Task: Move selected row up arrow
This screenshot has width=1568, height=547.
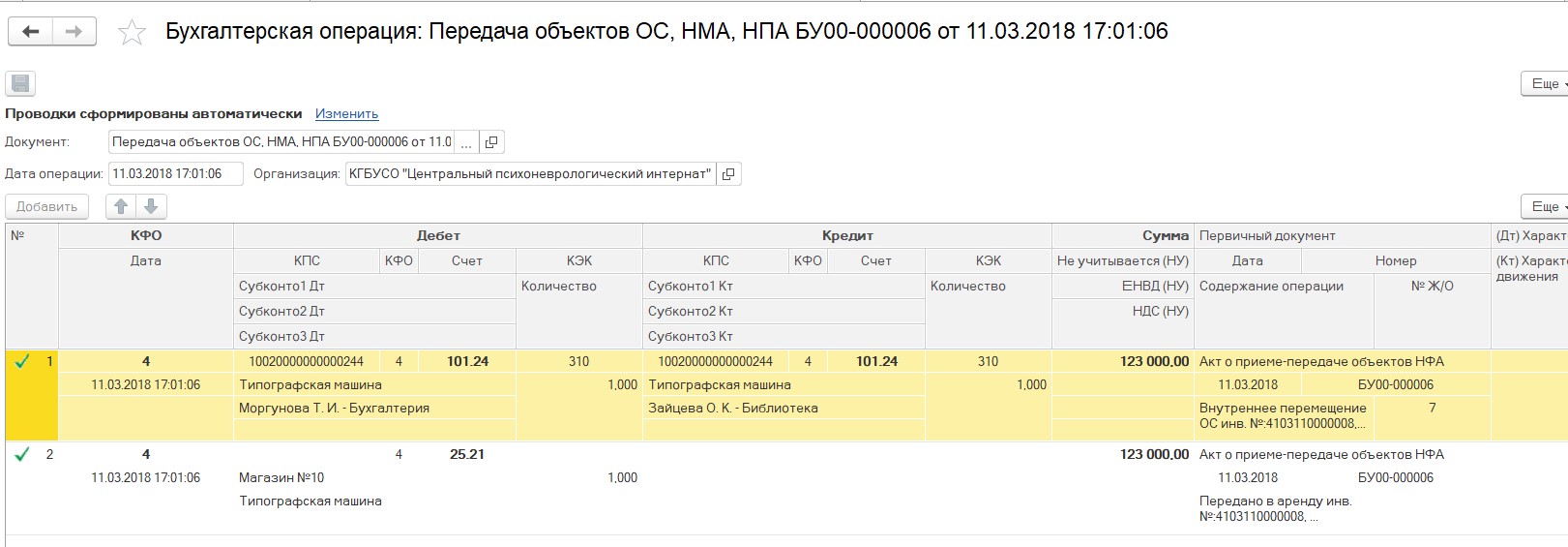Action: point(121,206)
